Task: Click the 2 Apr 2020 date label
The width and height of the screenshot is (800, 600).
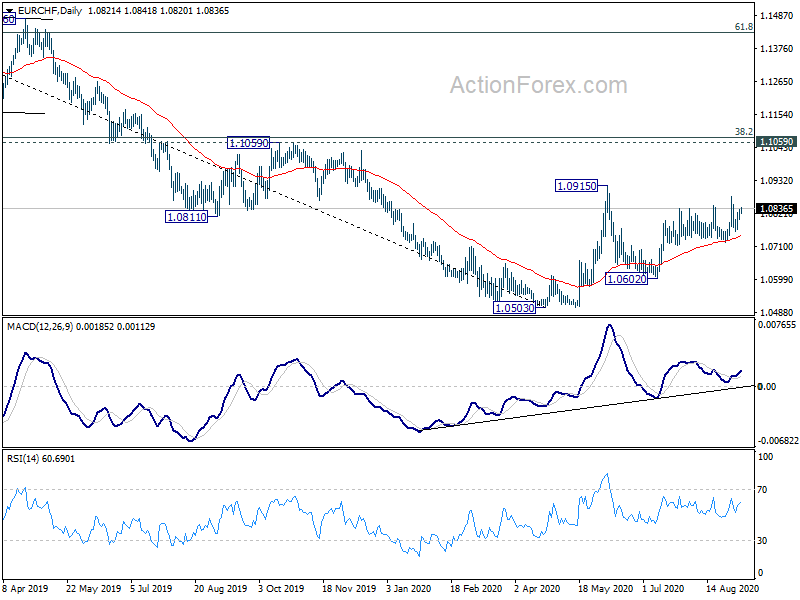Action: pyautogui.click(x=537, y=588)
